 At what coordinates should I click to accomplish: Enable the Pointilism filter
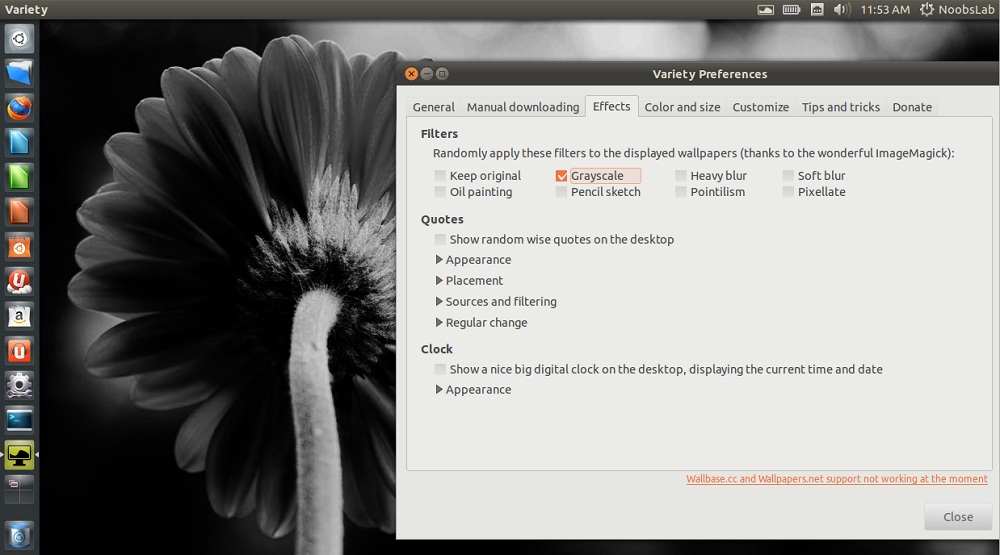(x=680, y=192)
